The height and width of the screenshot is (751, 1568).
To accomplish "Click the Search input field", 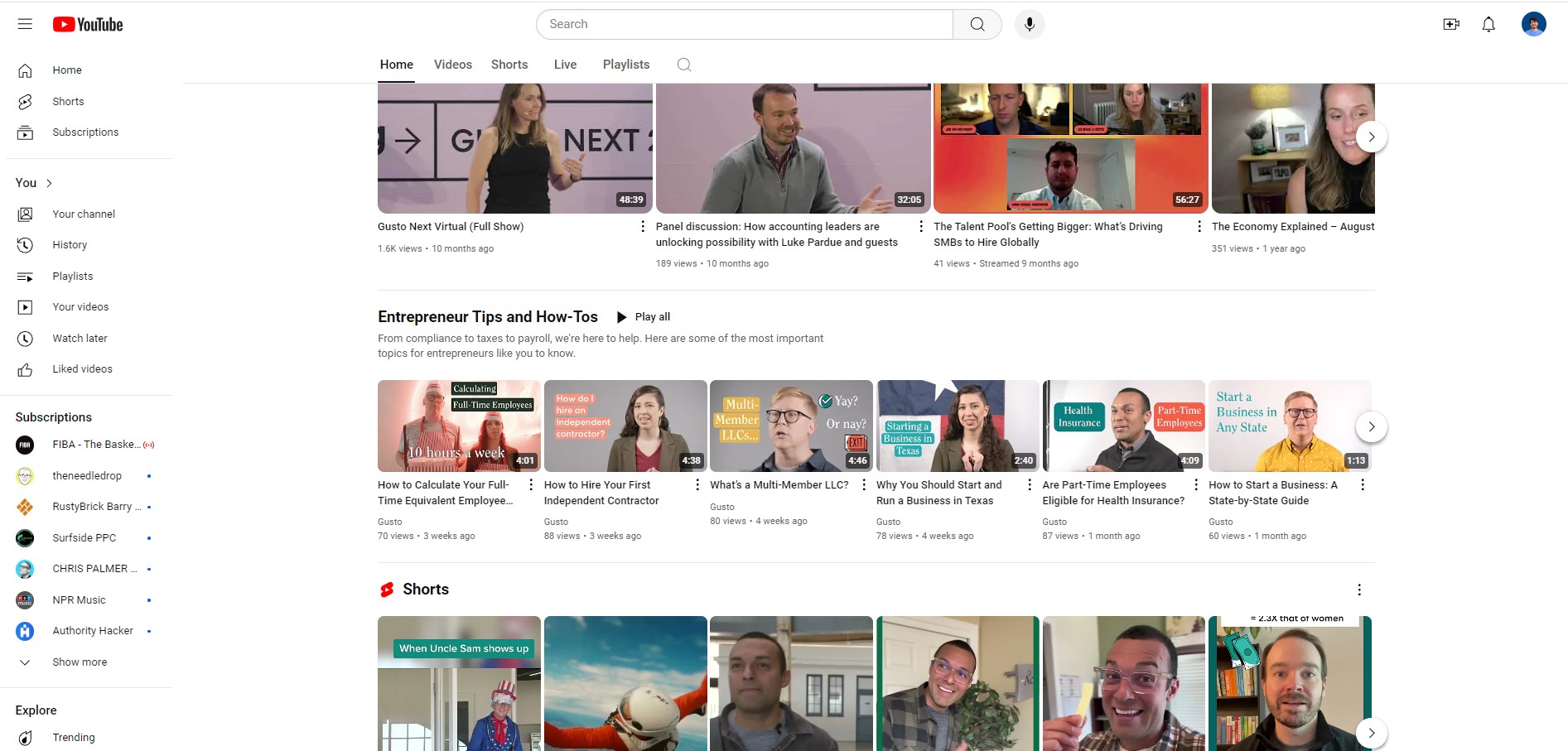I will click(745, 24).
